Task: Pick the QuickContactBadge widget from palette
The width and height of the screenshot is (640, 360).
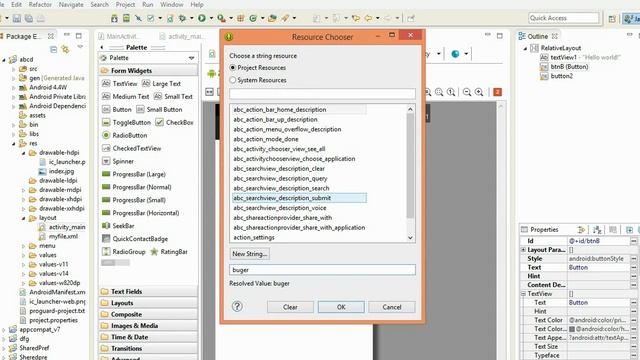Action: (x=135, y=239)
